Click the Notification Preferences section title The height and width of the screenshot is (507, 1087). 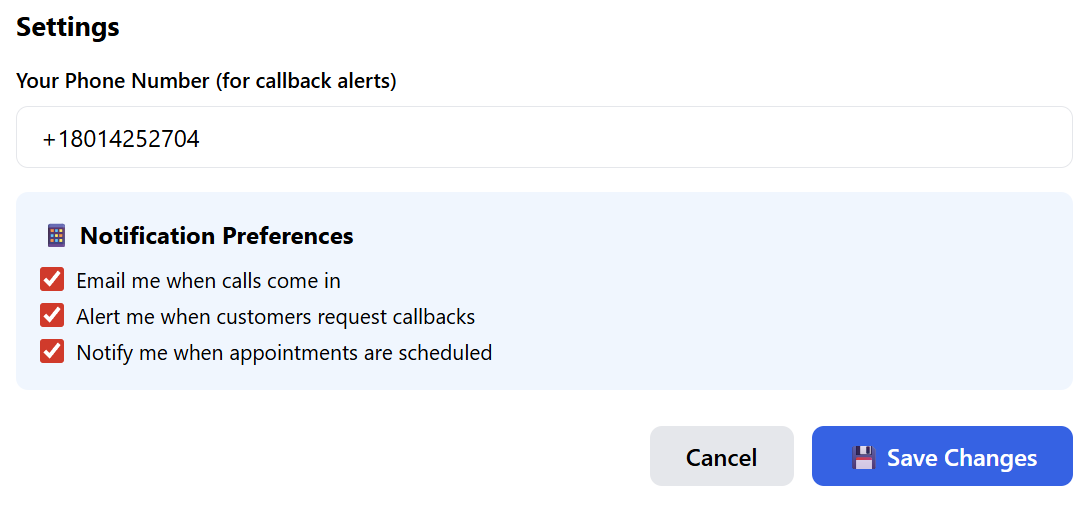(x=216, y=236)
